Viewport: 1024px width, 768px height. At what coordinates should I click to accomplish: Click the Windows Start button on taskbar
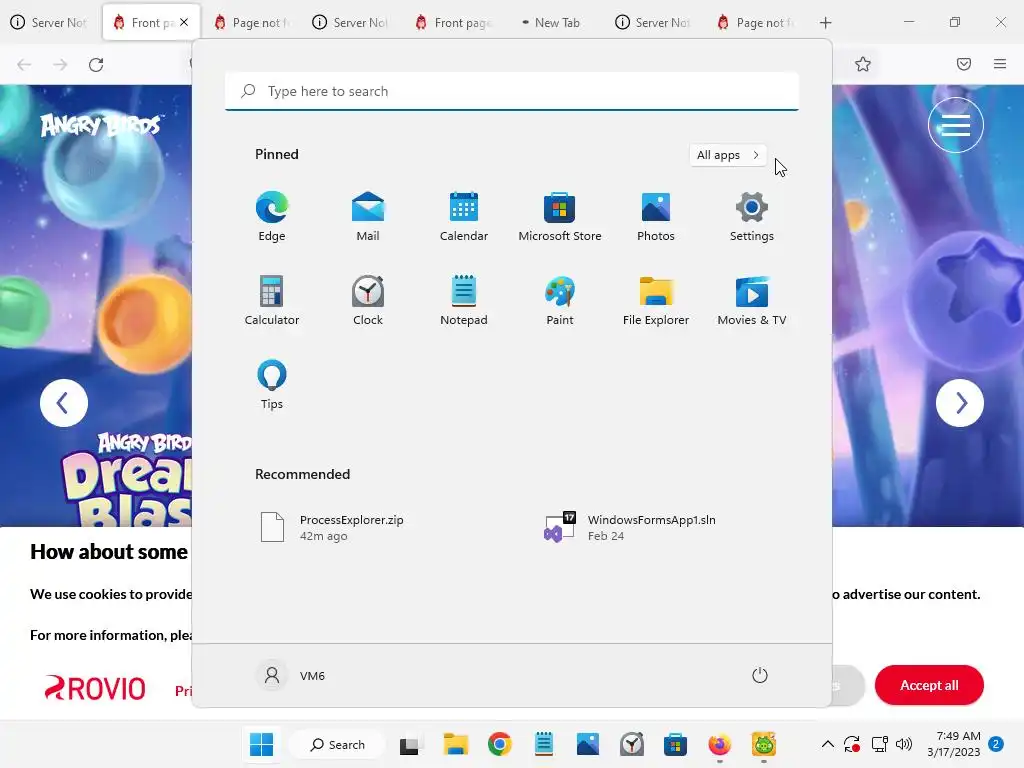point(262,744)
